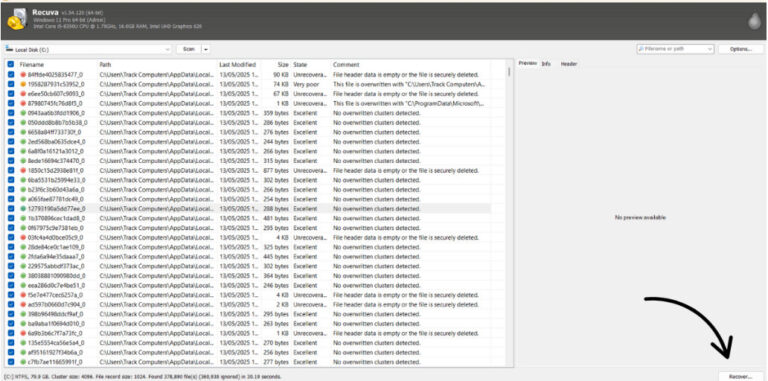Click the file list vertical scrollbar thumb
This screenshot has height=381, width=768.
tap(509, 72)
